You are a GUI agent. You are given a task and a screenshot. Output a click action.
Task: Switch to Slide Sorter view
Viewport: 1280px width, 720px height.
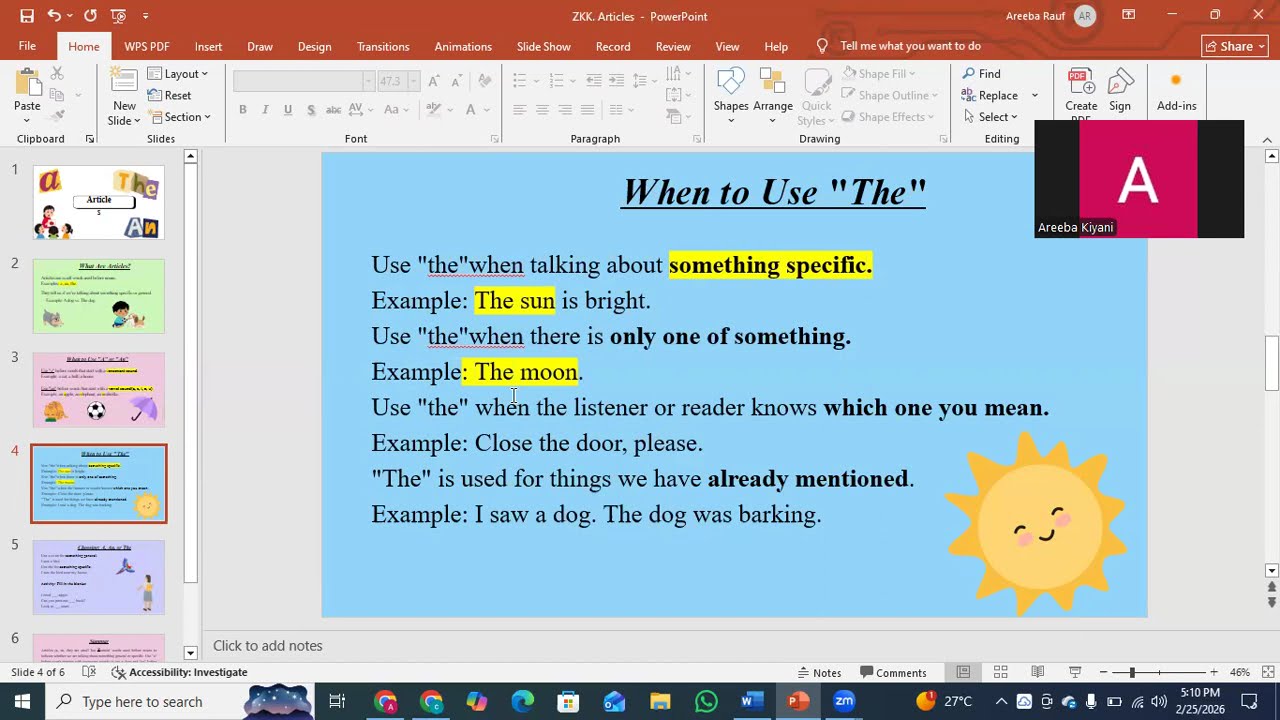tap(1000, 673)
